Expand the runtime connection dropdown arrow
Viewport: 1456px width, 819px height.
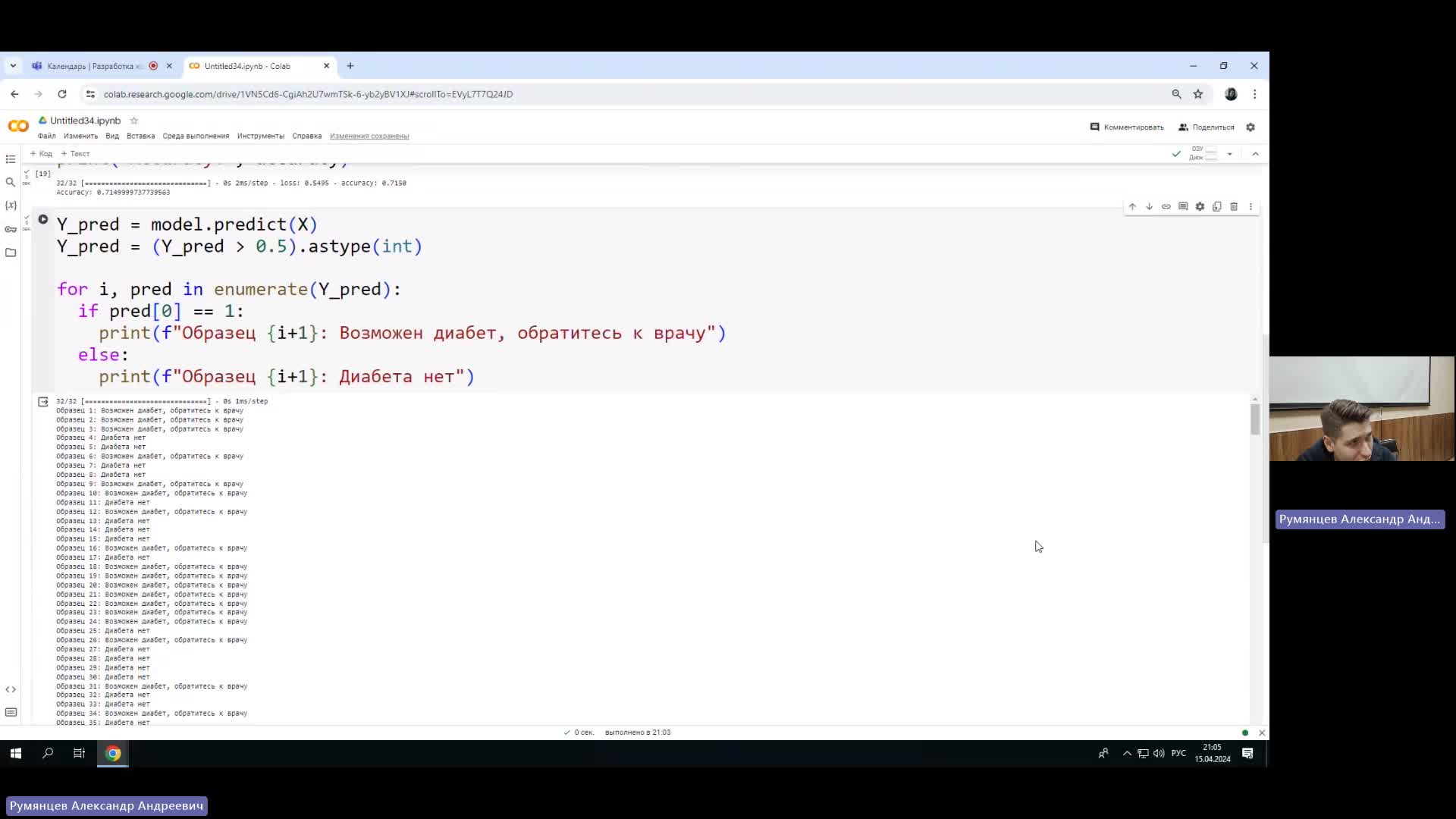(1229, 154)
